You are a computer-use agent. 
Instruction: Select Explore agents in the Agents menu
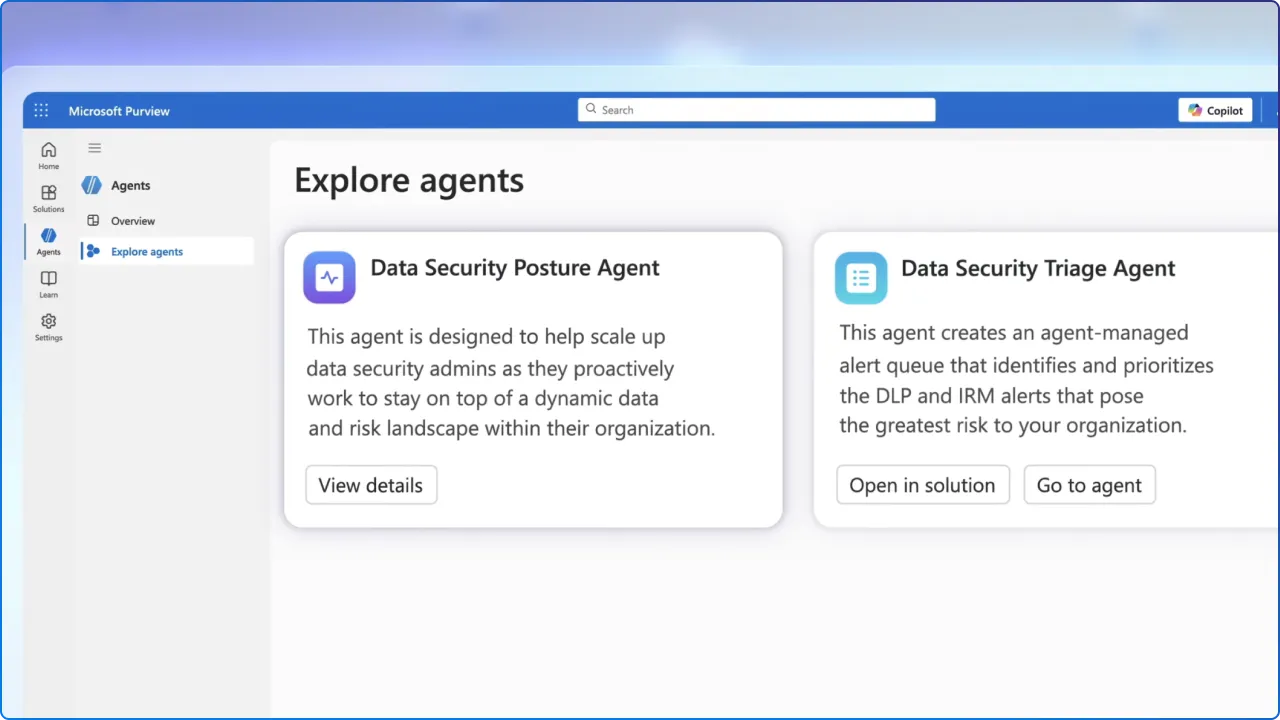146,251
